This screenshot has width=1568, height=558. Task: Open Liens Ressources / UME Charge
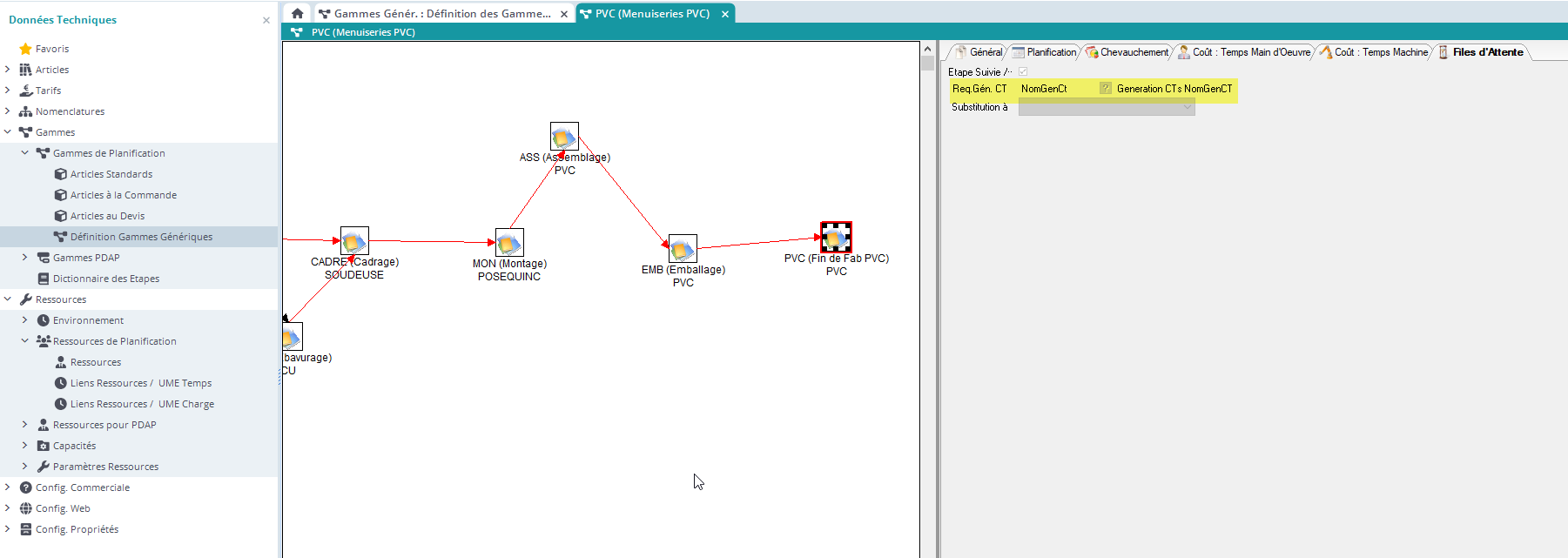coord(142,404)
